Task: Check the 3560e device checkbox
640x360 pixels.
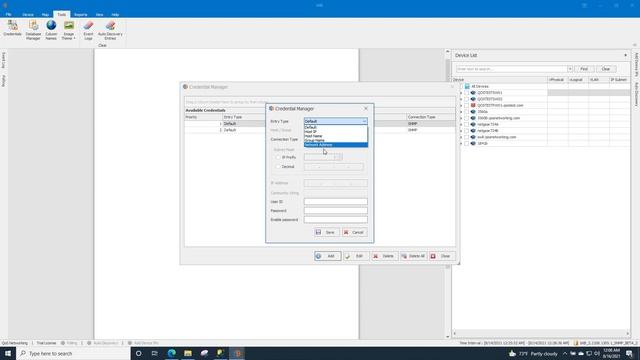Action: (467, 111)
